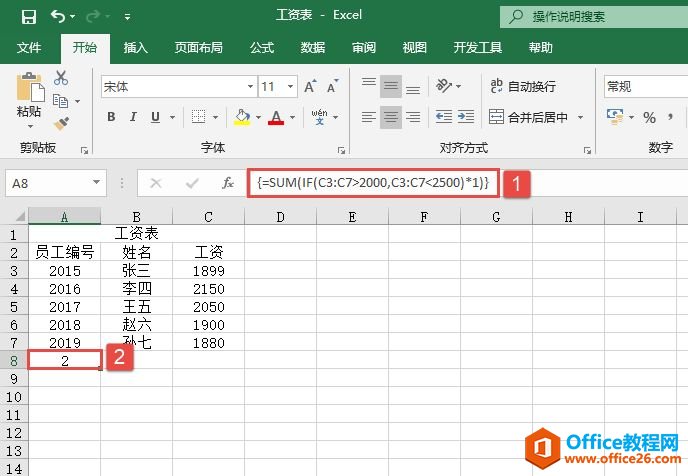The image size is (688, 476).
Task: Click the yellow fill color swatch
Action: pos(241,118)
